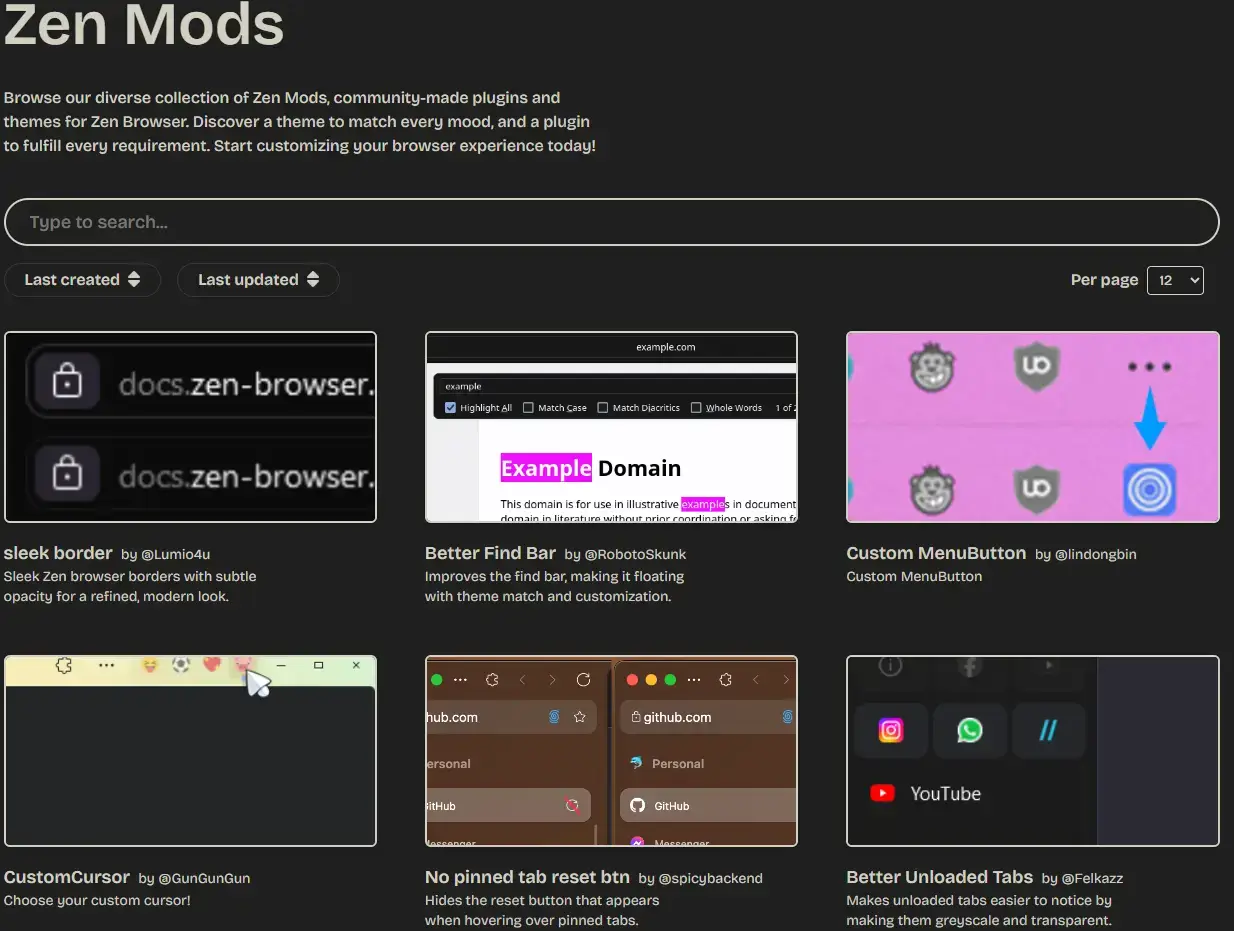1234x931 pixels.
Task: Click the Zen Mods page heading
Action: point(144,24)
